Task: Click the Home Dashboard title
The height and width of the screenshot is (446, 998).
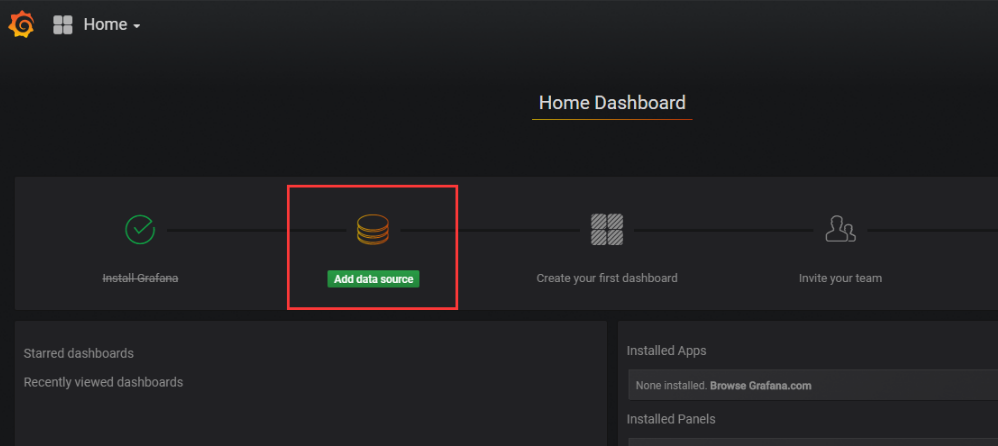Action: point(612,102)
